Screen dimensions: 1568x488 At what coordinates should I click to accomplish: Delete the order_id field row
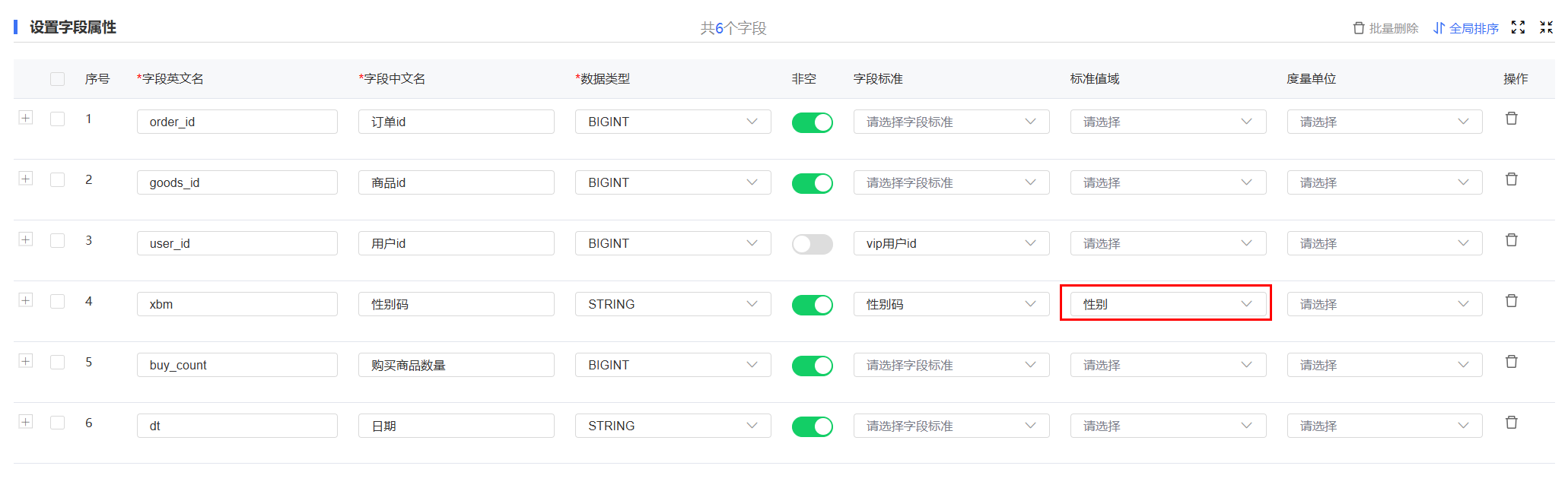click(x=1511, y=119)
